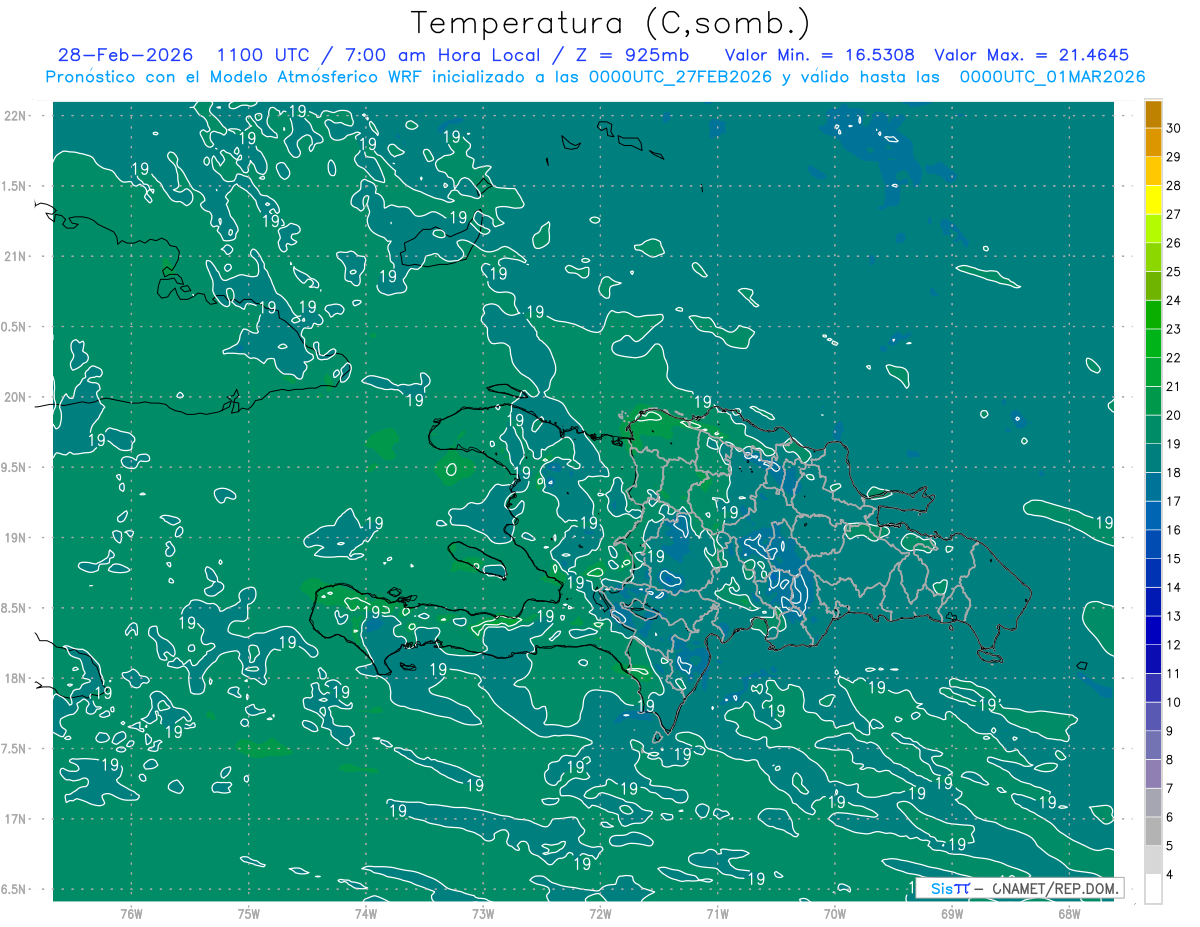The height and width of the screenshot is (927, 1200).
Task: Click the title 'Temperatura (C,somb.)'
Action: (611, 23)
